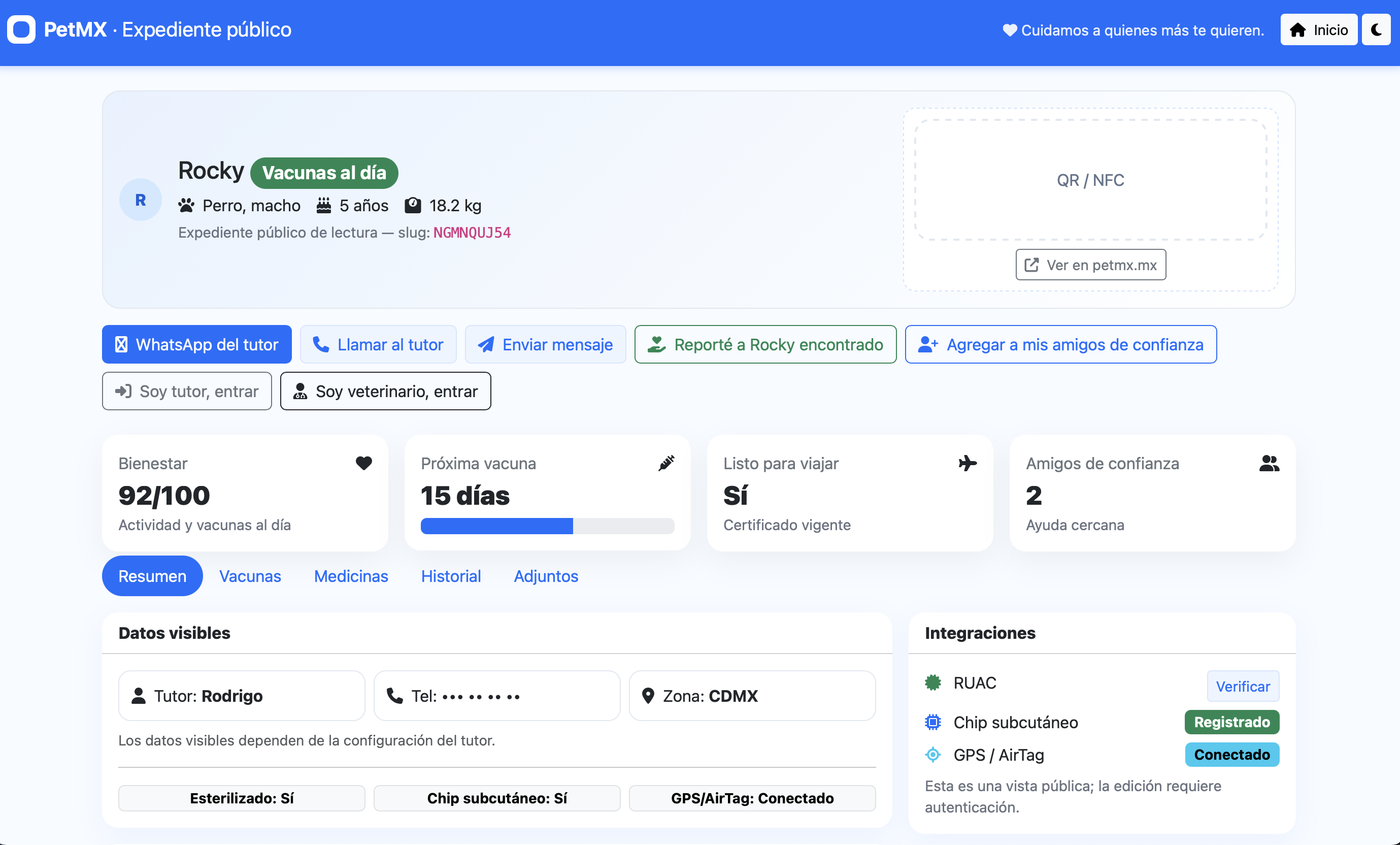This screenshot has width=1400, height=845.
Task: Click the people icon in Amigos de confianza
Action: click(x=1269, y=464)
